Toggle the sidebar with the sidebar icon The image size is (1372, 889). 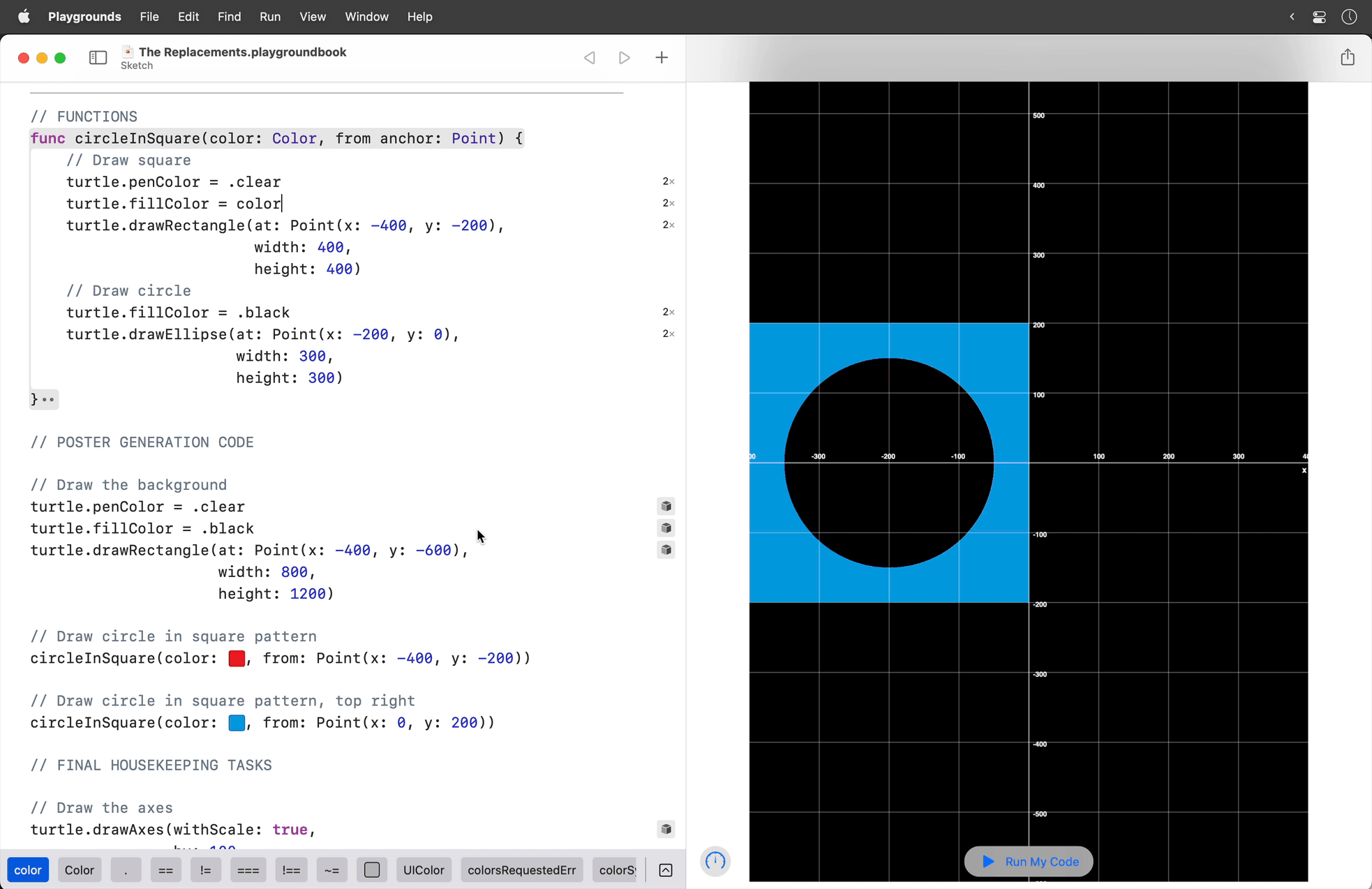[x=98, y=57]
